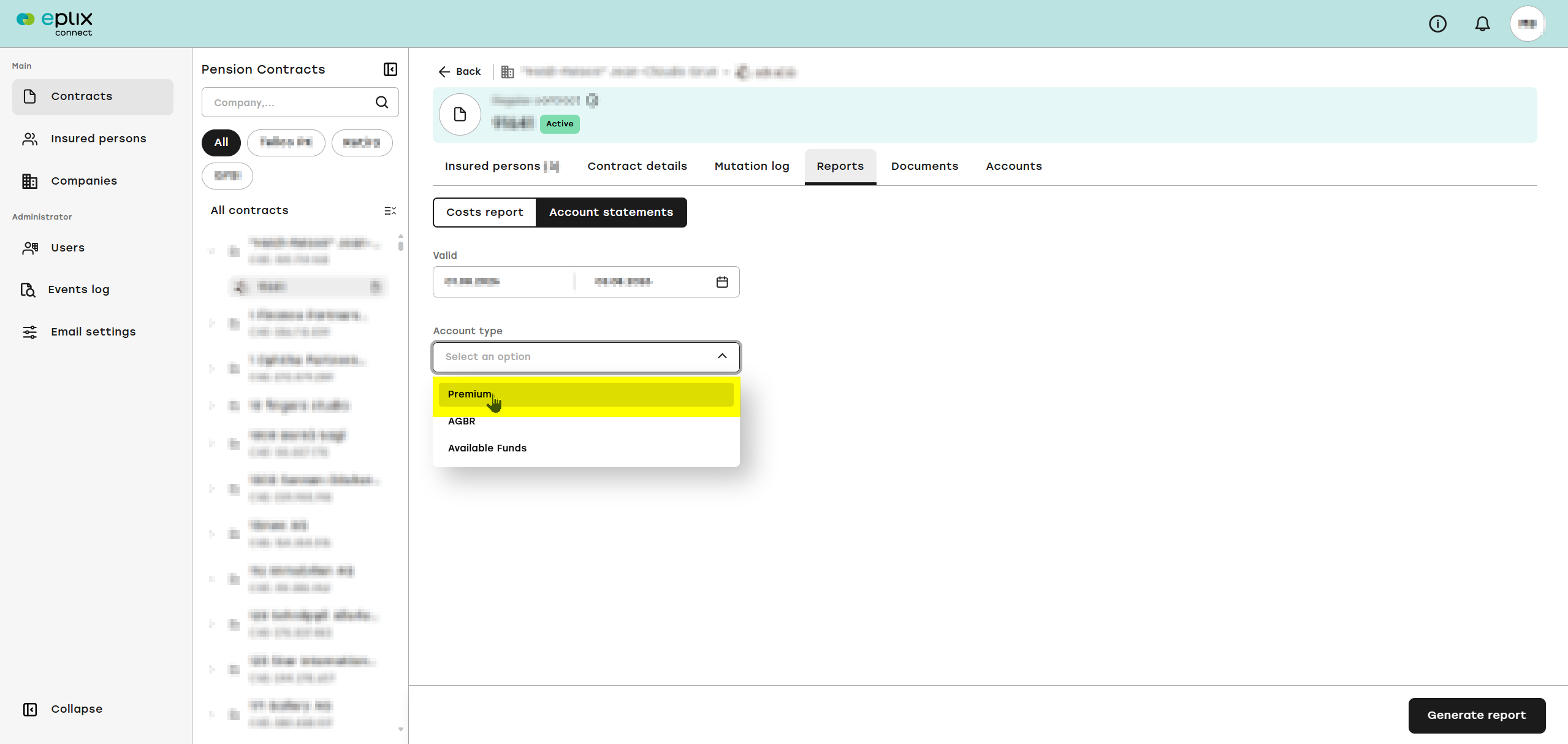This screenshot has height=744, width=1568.
Task: Open Insured persons in sidebar
Action: coord(93,139)
